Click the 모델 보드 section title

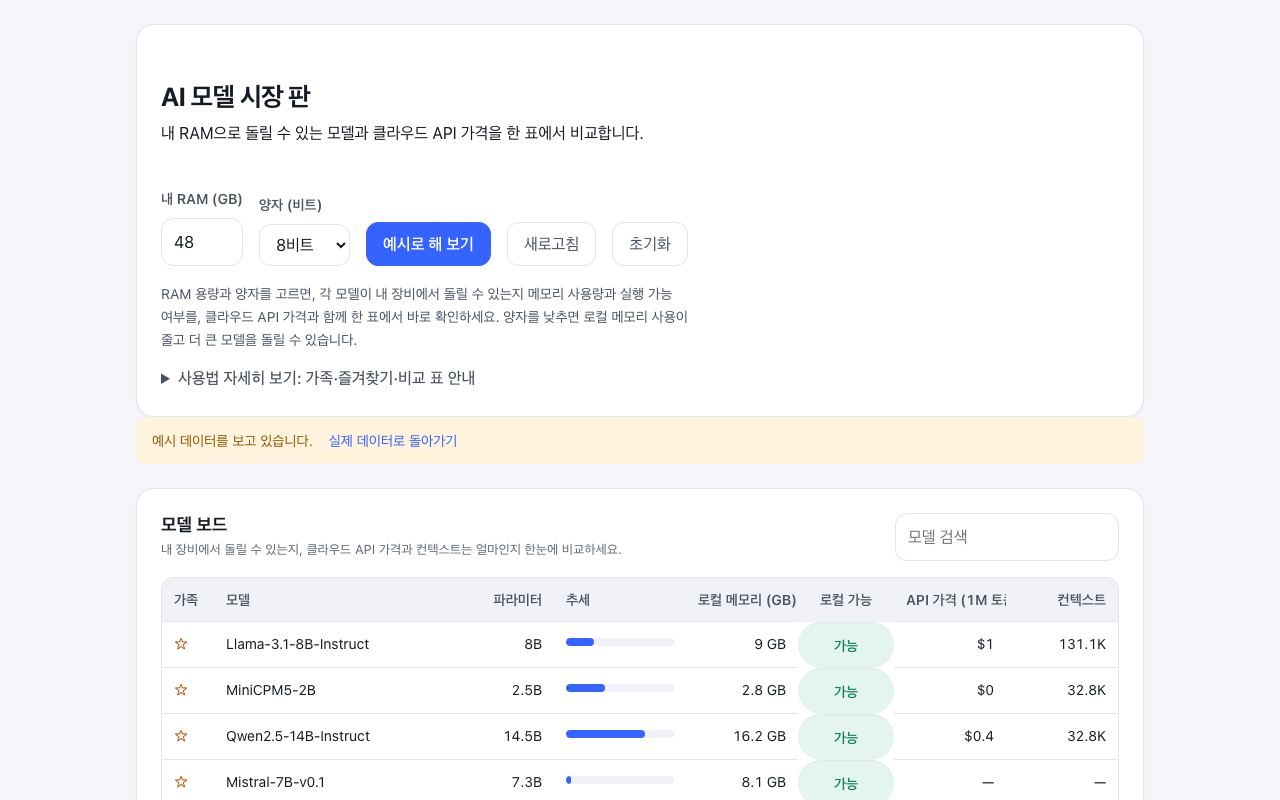coord(194,524)
